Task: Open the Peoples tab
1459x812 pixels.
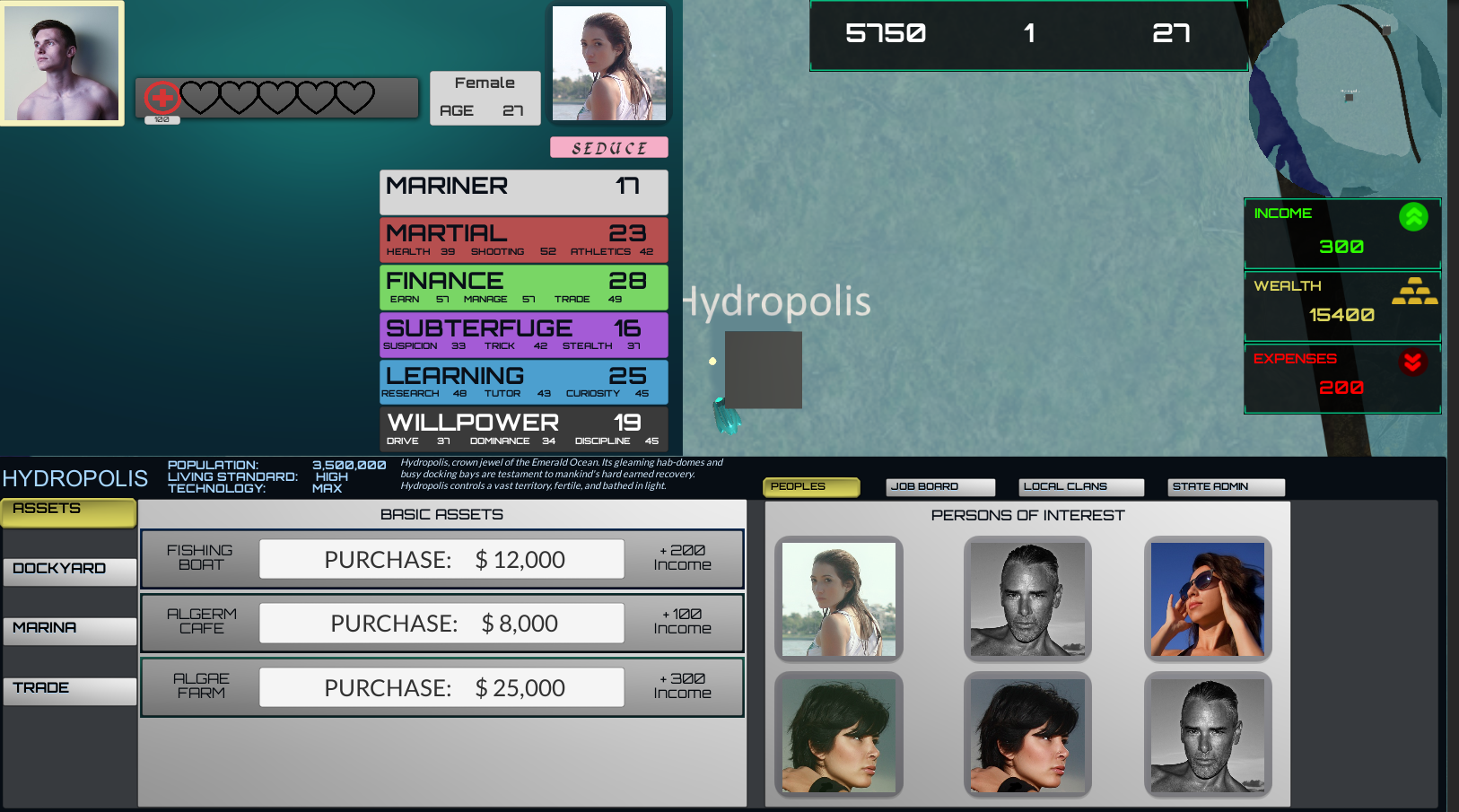Action: pyautogui.click(x=811, y=486)
